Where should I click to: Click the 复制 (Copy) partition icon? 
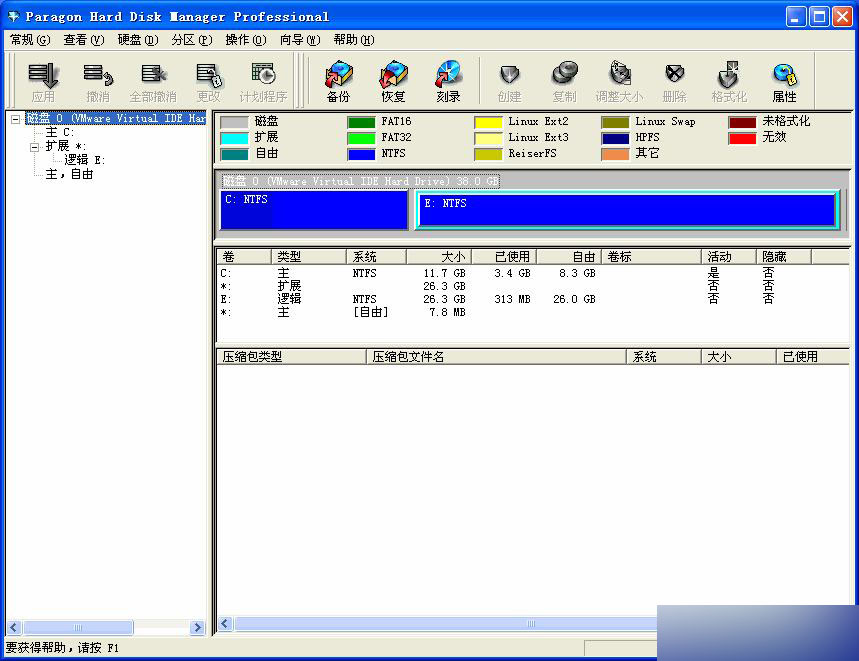[564, 82]
